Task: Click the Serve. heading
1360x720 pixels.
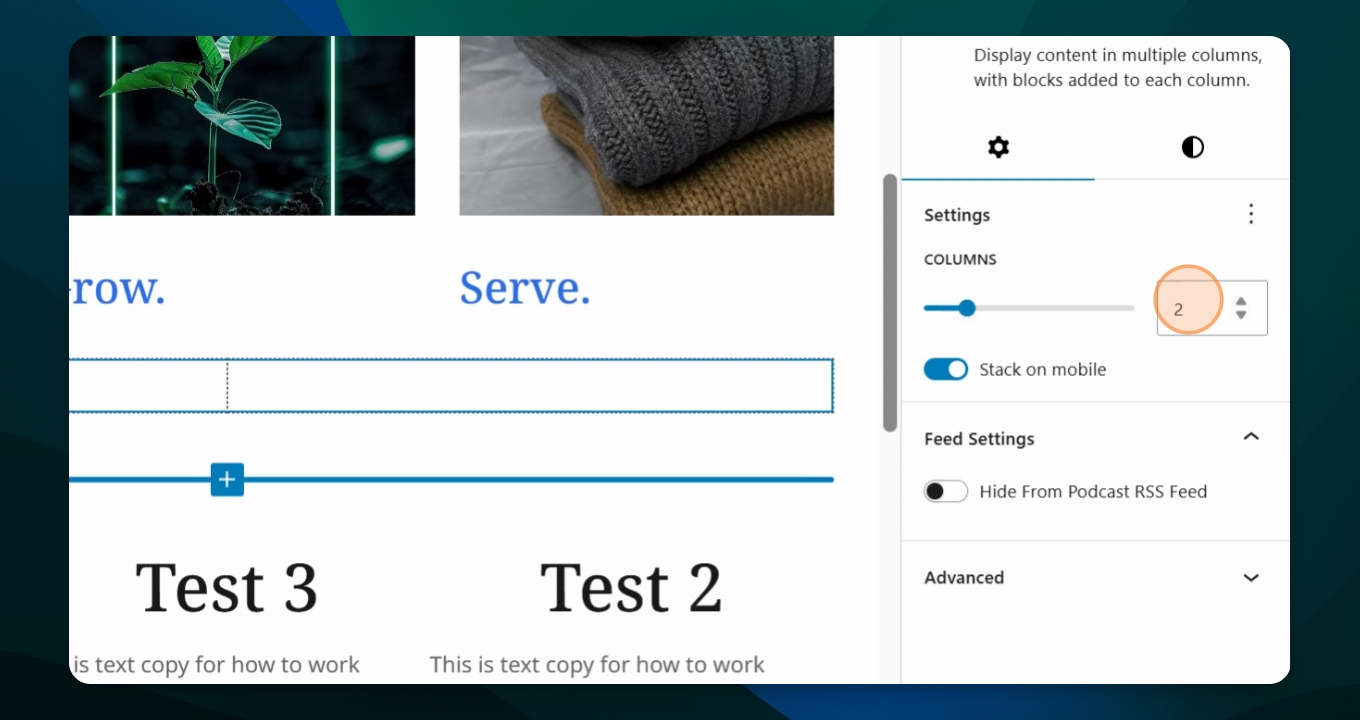Action: coord(525,288)
